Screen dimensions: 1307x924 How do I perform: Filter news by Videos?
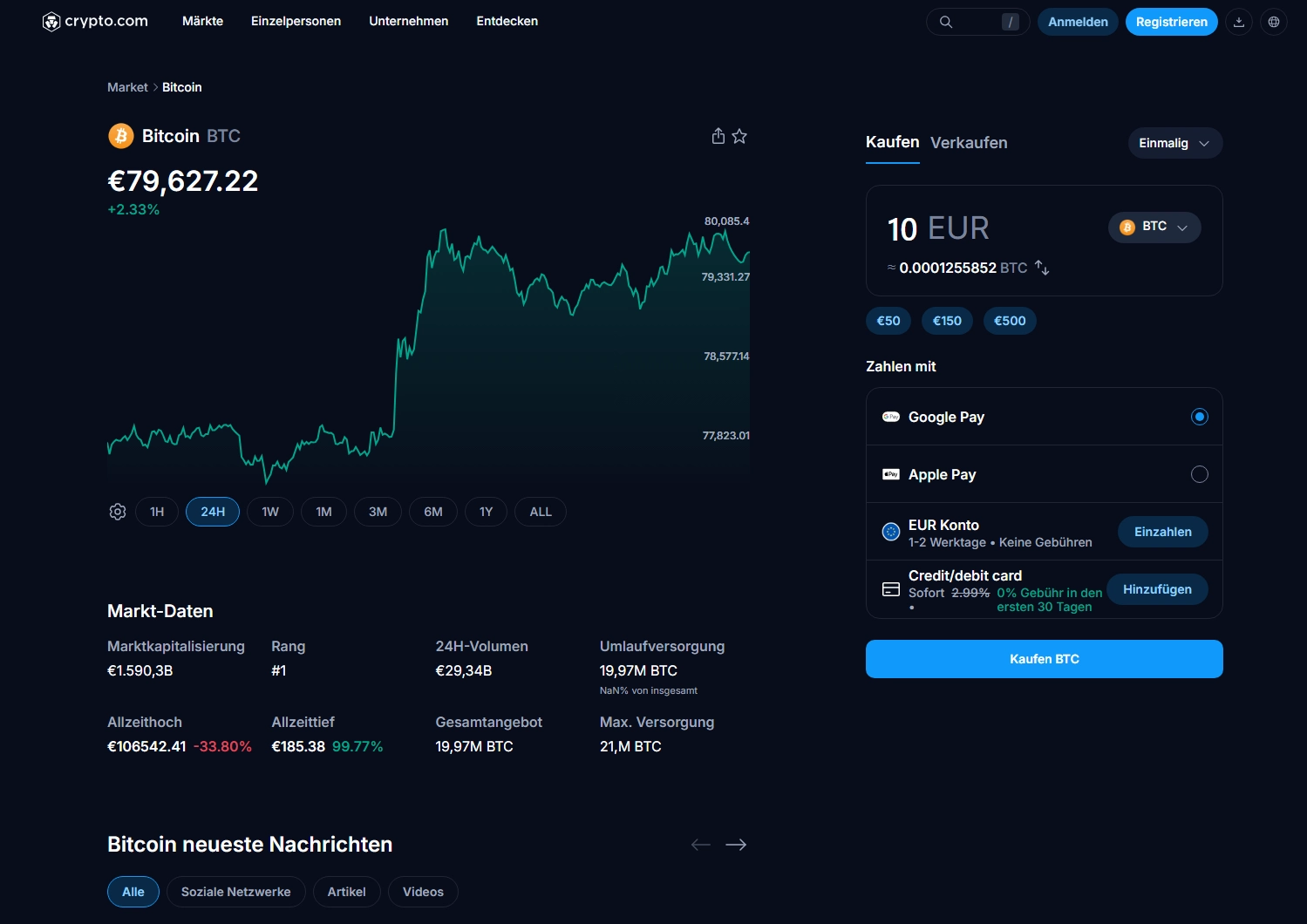tap(423, 892)
